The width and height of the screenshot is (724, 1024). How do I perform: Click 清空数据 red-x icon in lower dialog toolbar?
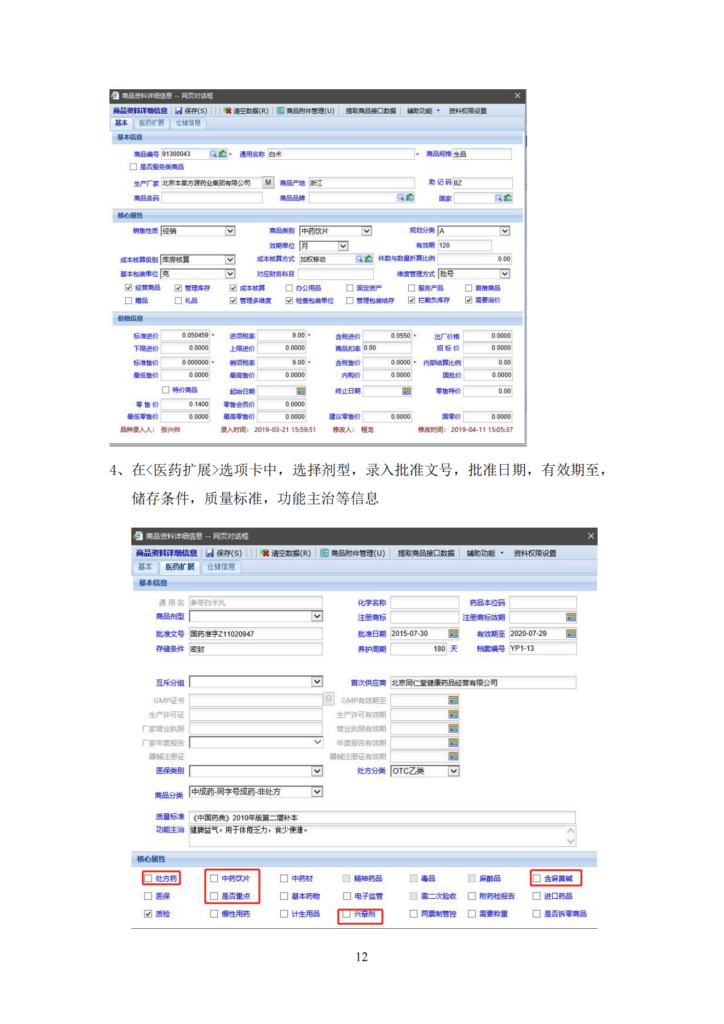[x=265, y=553]
